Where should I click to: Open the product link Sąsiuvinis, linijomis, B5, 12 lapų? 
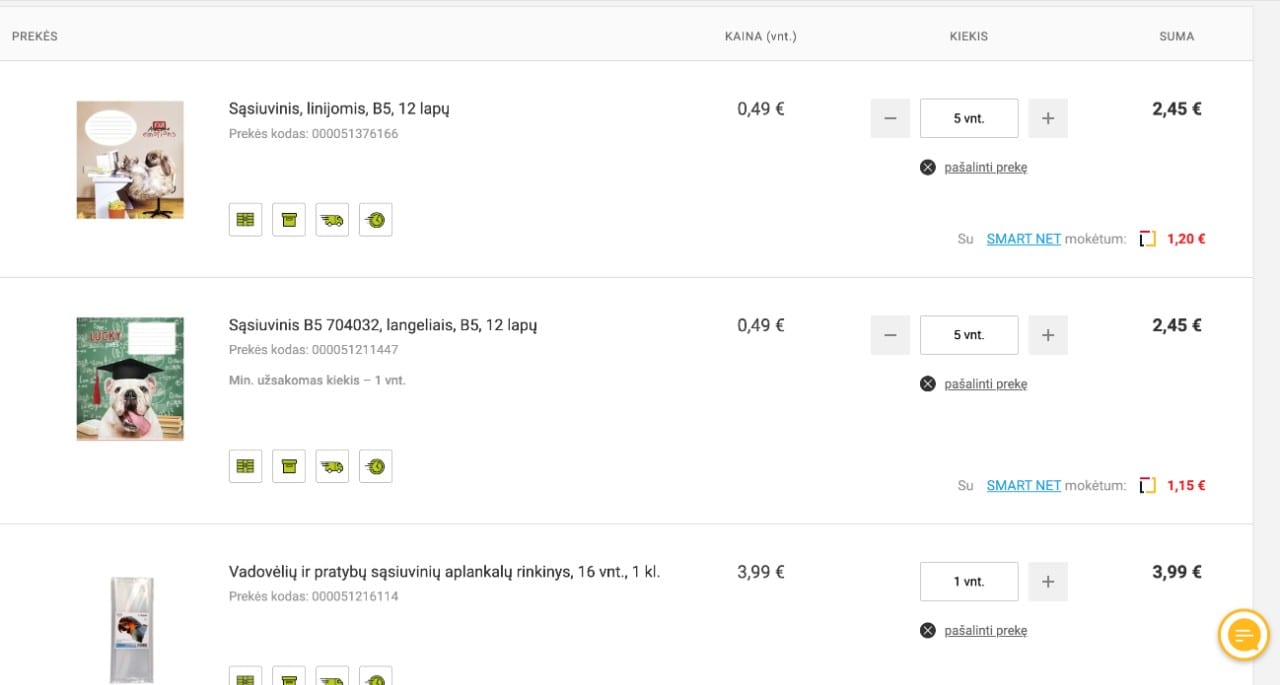pyautogui.click(x=339, y=108)
